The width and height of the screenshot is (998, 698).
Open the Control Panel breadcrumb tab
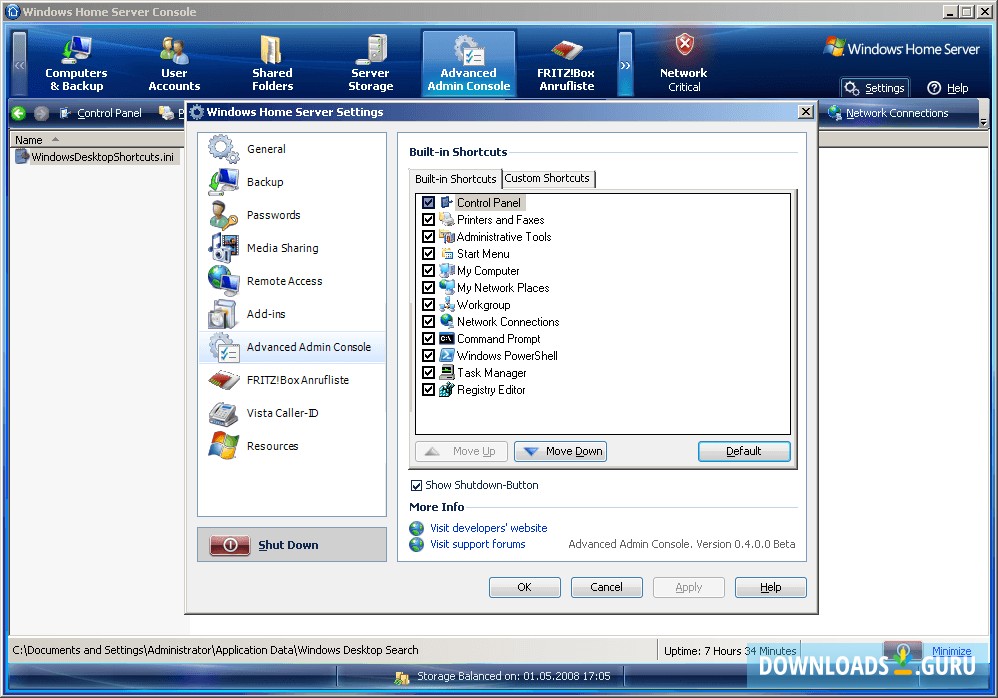click(x=108, y=113)
